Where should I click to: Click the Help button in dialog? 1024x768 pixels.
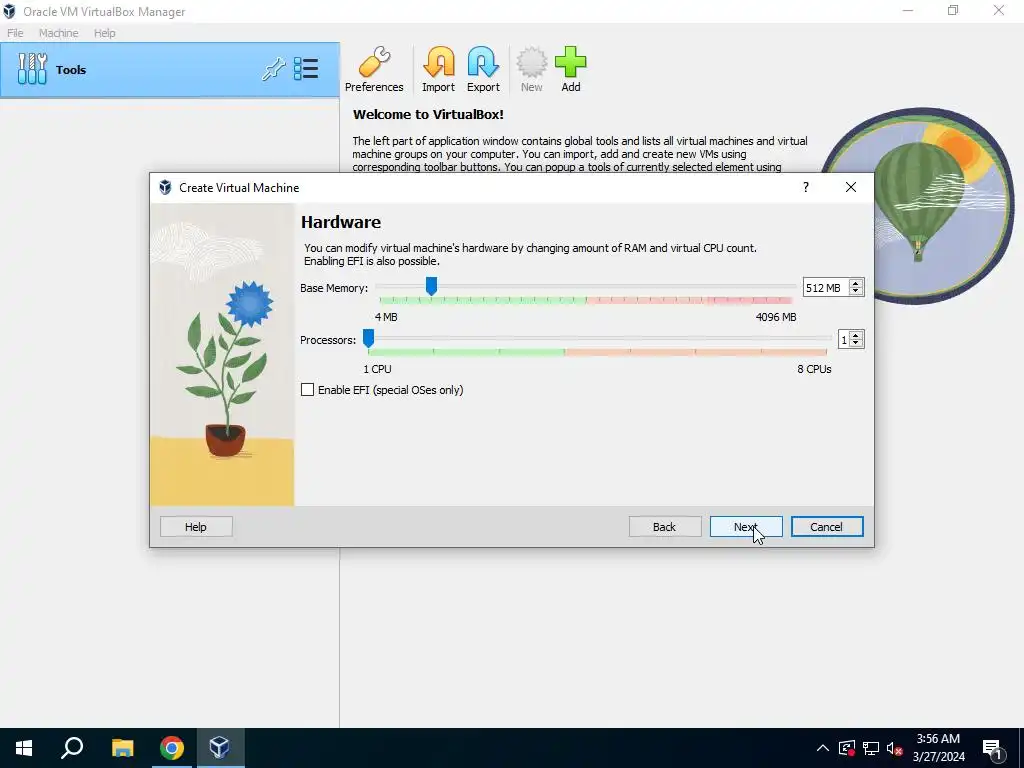pyautogui.click(x=196, y=527)
